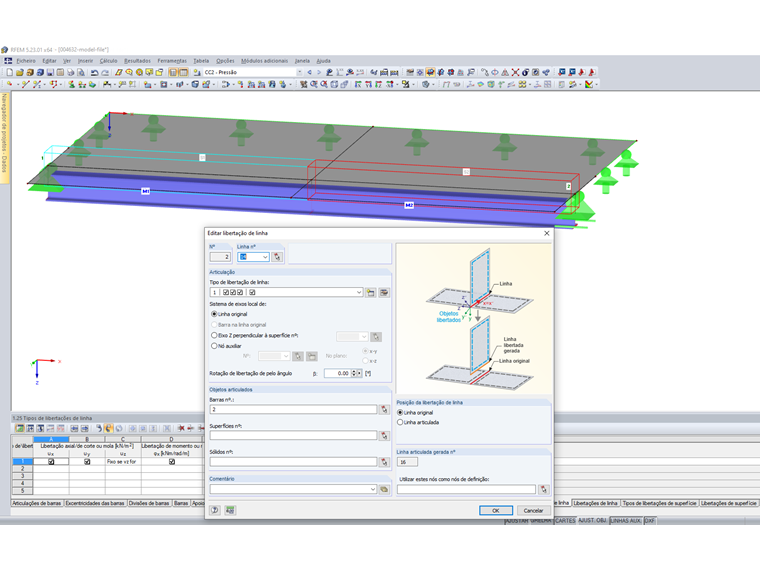Viewport: 760px width, 570px height.
Task: Open CC2 - Pressão load case dropdown
Action: click(299, 72)
